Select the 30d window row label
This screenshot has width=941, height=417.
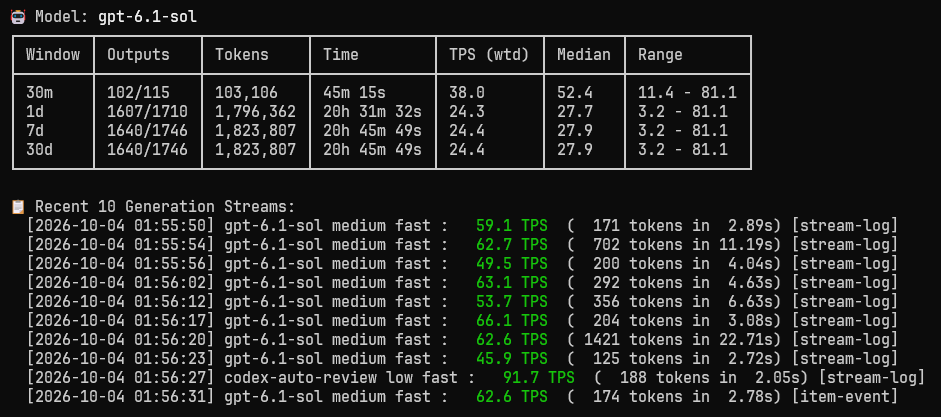coord(40,149)
